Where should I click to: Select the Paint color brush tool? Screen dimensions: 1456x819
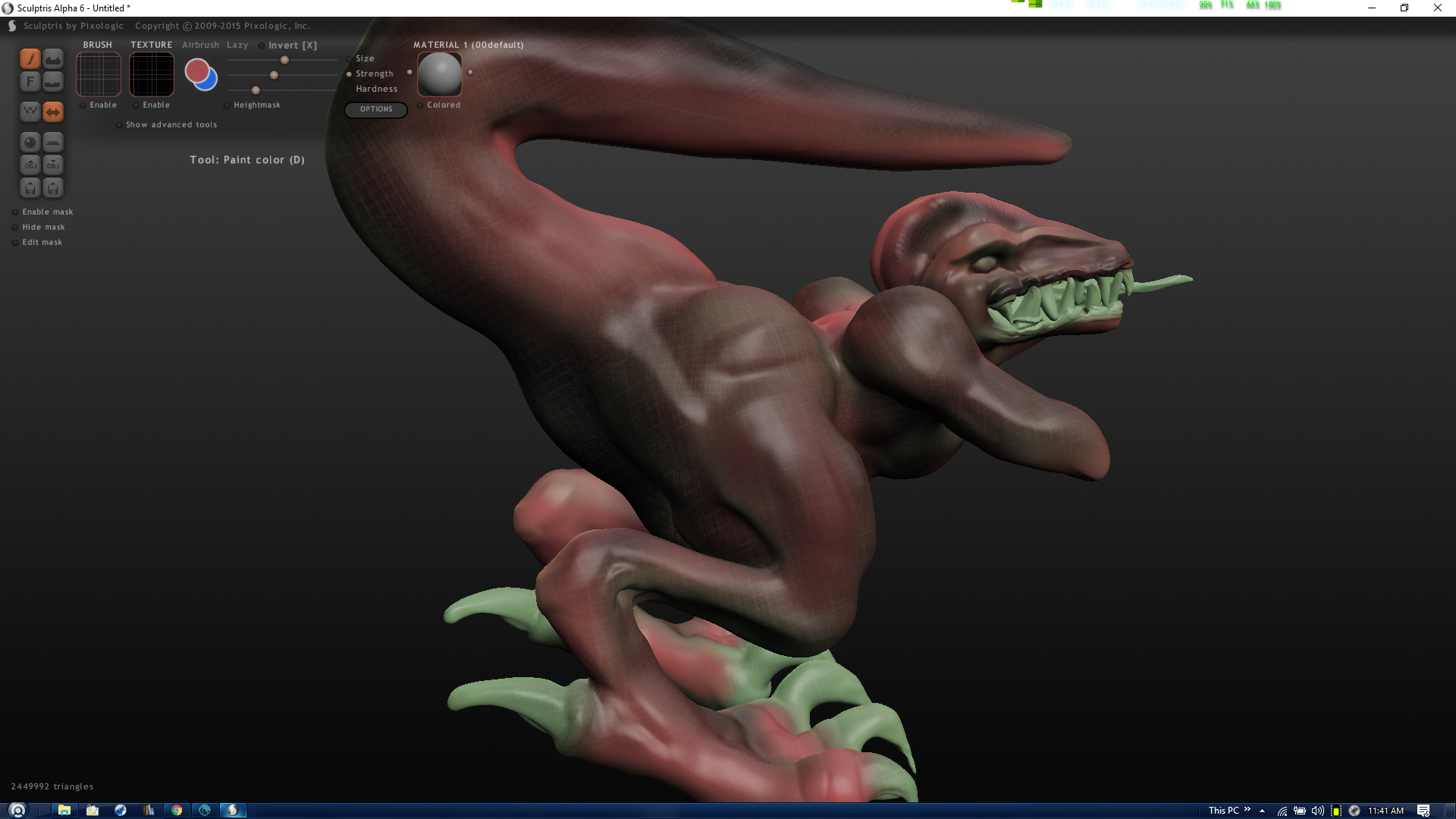point(30,58)
